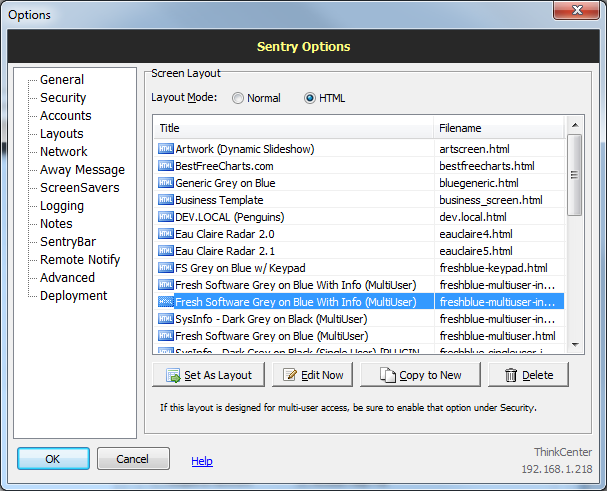Screen dimensions: 607x491
Task: Click the HTML icon beside BestFreeCharts.com
Action: [166, 166]
